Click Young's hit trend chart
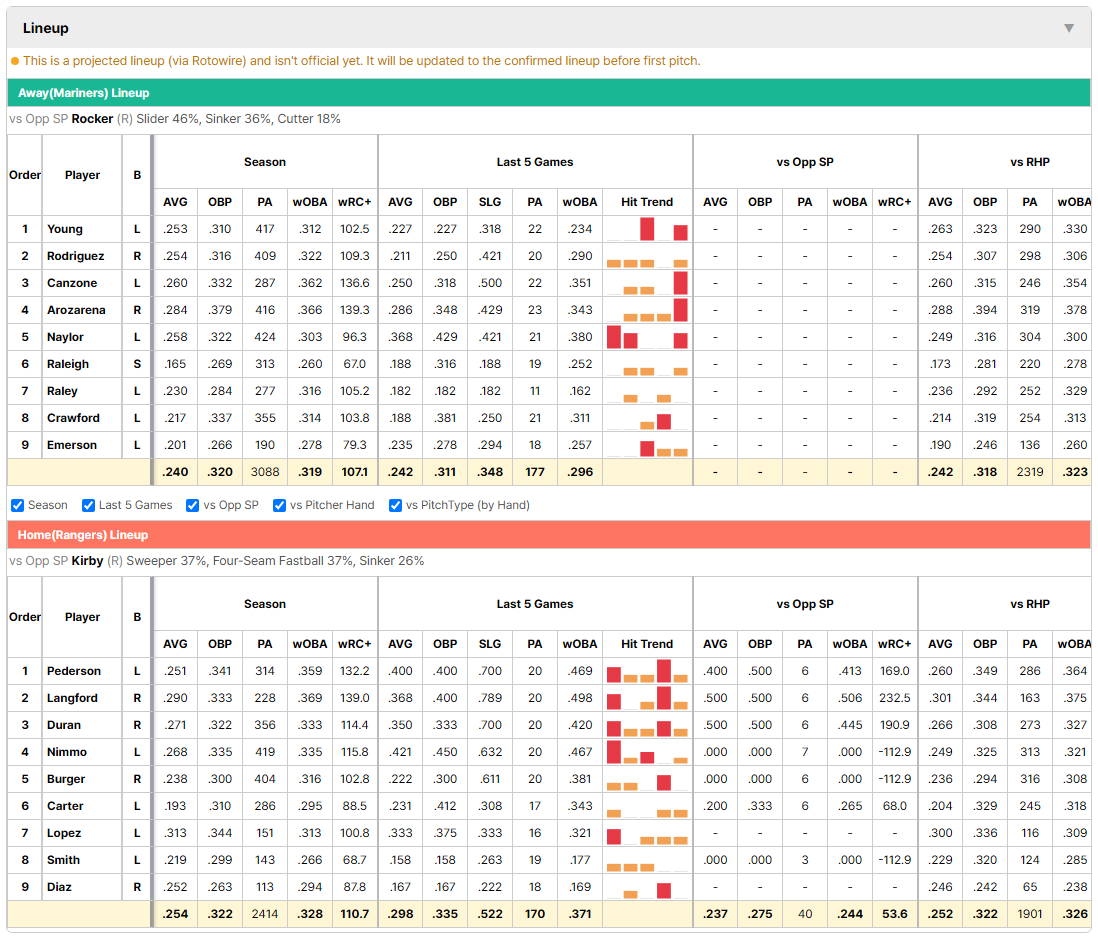Screen dimensions: 1098x939 tap(647, 229)
